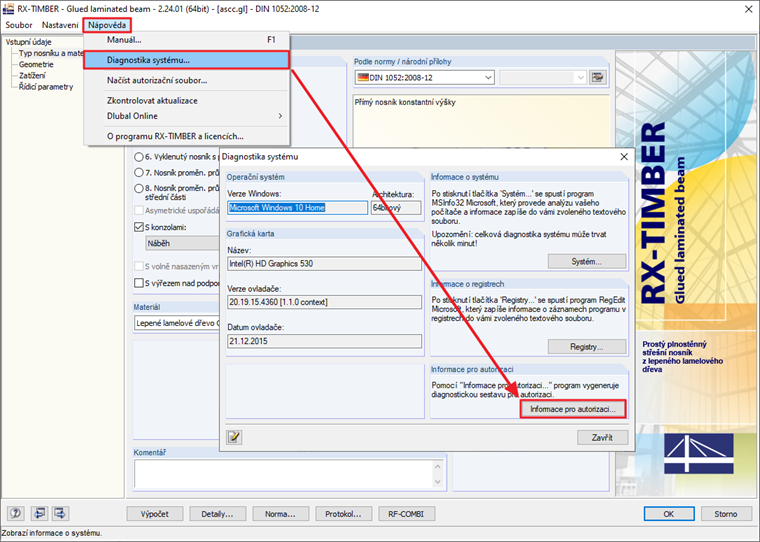760x542 pixels.
Task: Select Vstupní údaje tree root
Action: click(x=29, y=42)
